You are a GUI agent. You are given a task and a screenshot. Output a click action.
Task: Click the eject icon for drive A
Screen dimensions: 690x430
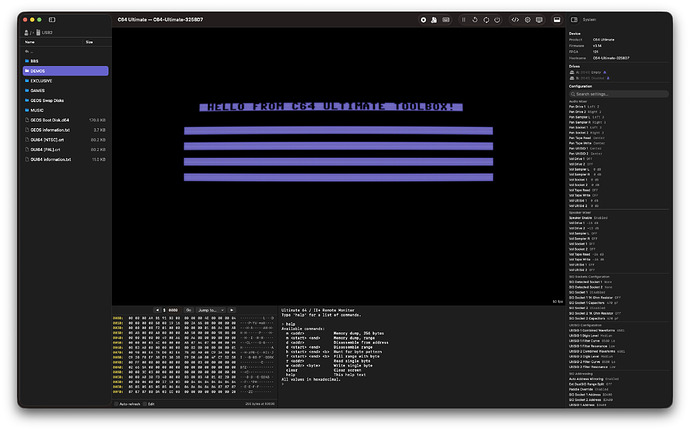click(605, 73)
